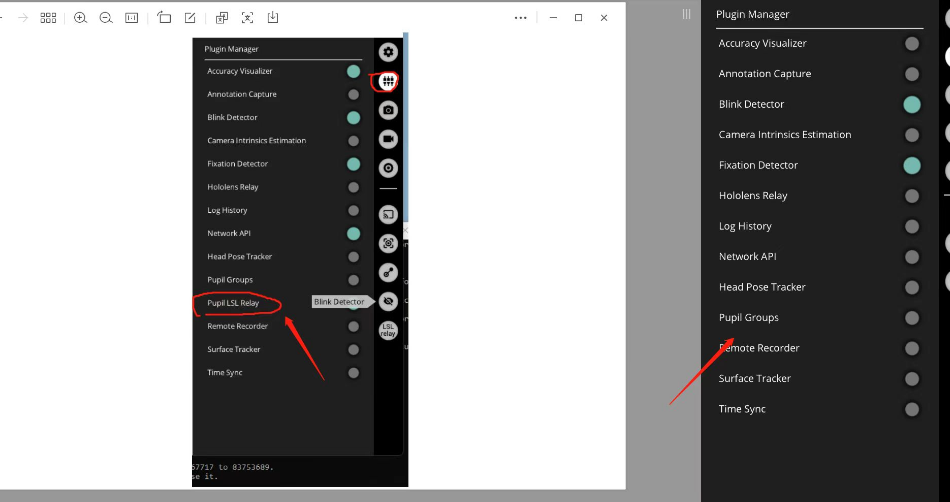Click the video recorder icon in pictured sidebar
The width and height of the screenshot is (950, 502).
(x=388, y=139)
